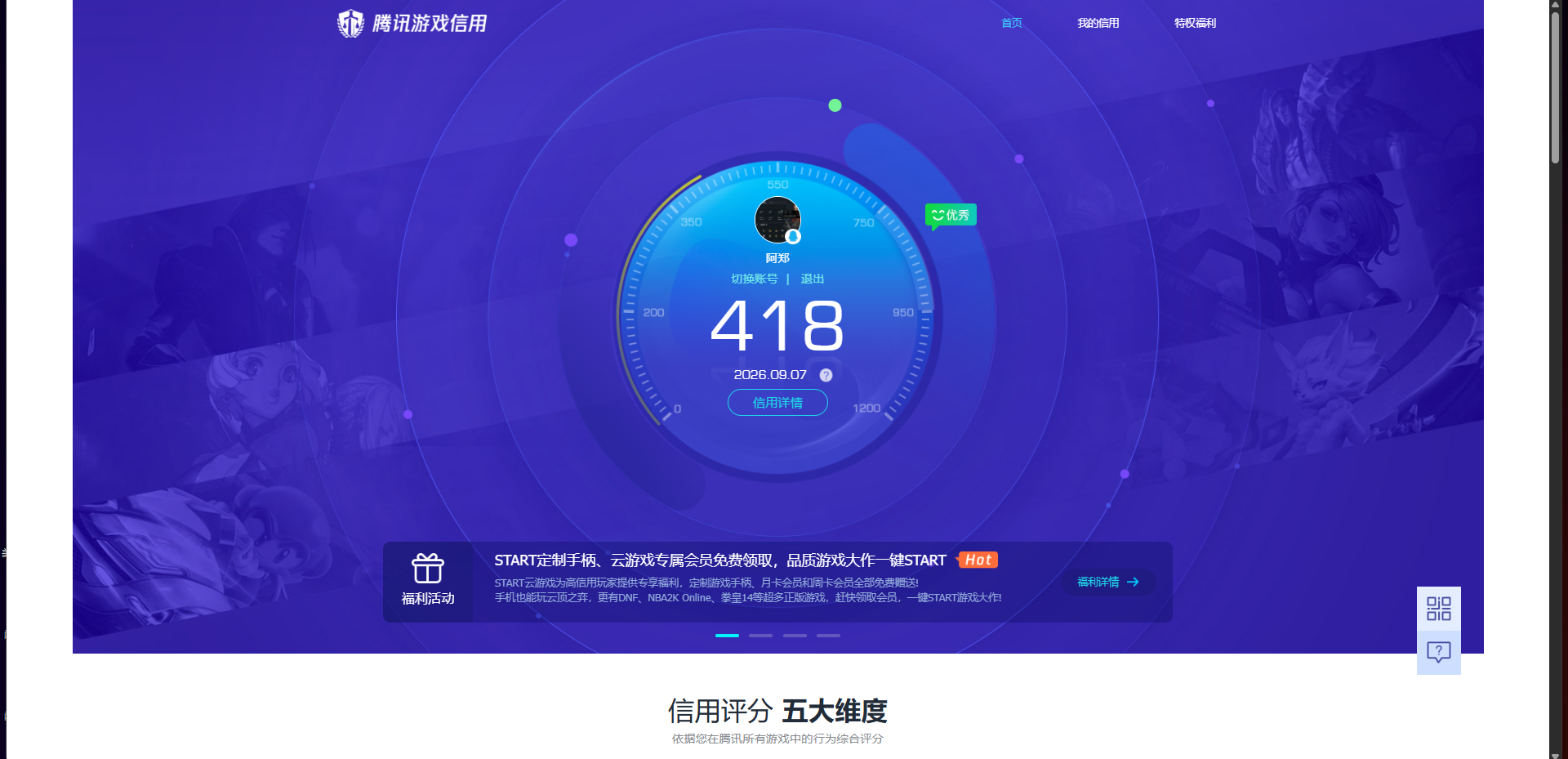
Task: Open the 我的信用 navigation tab
Action: (x=1098, y=23)
